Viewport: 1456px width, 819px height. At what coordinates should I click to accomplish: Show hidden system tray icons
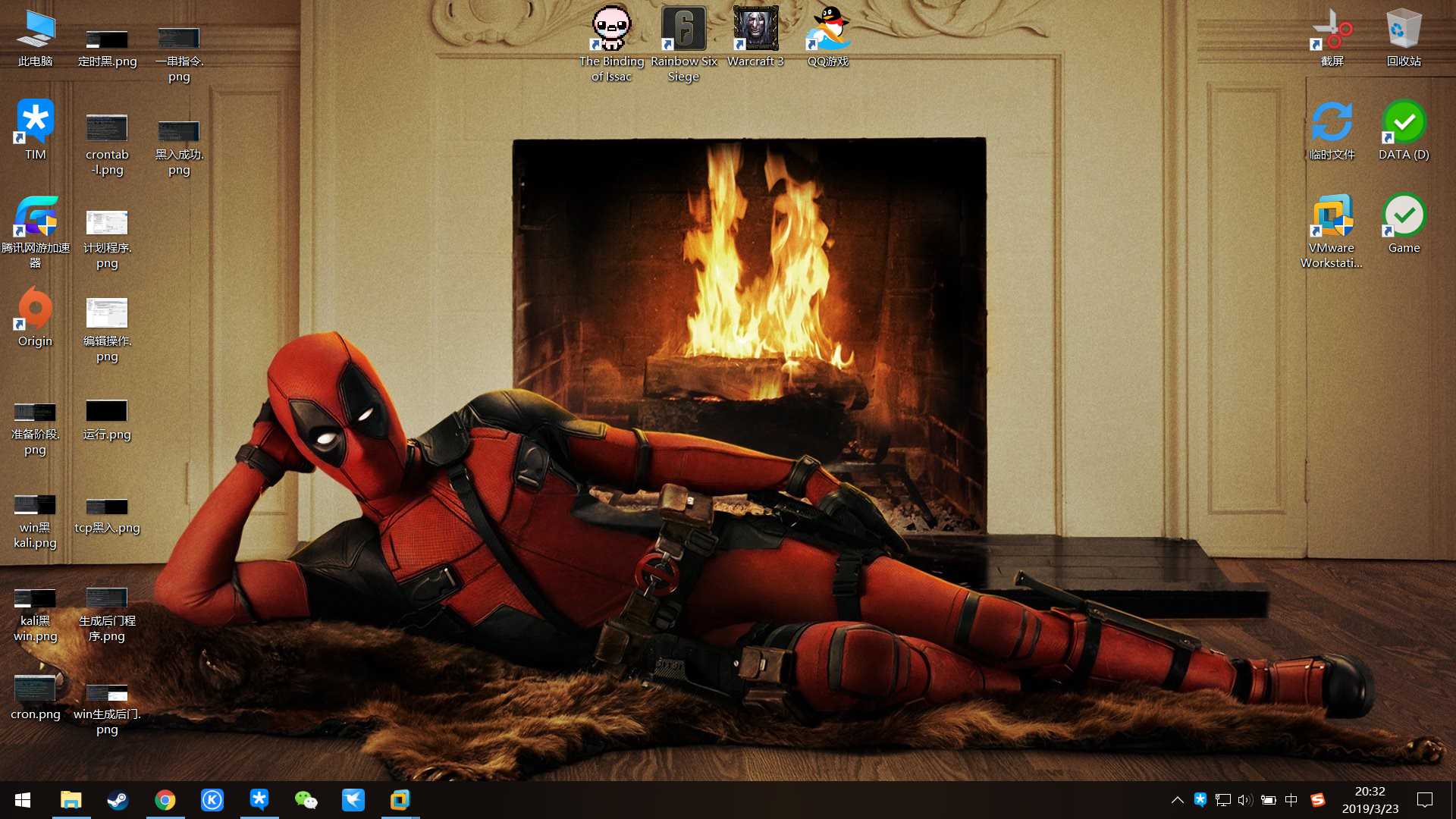(1178, 800)
